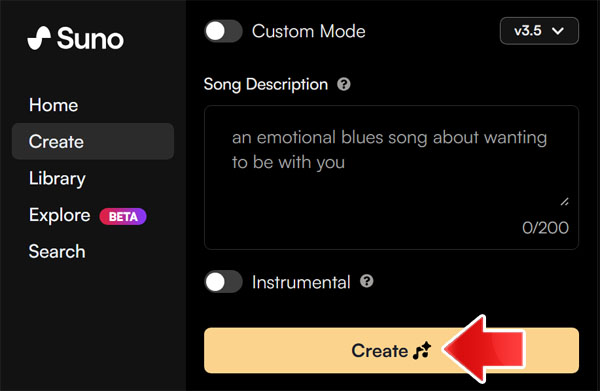Open the Library page
Viewport: 600px width, 391px height.
[x=57, y=178]
